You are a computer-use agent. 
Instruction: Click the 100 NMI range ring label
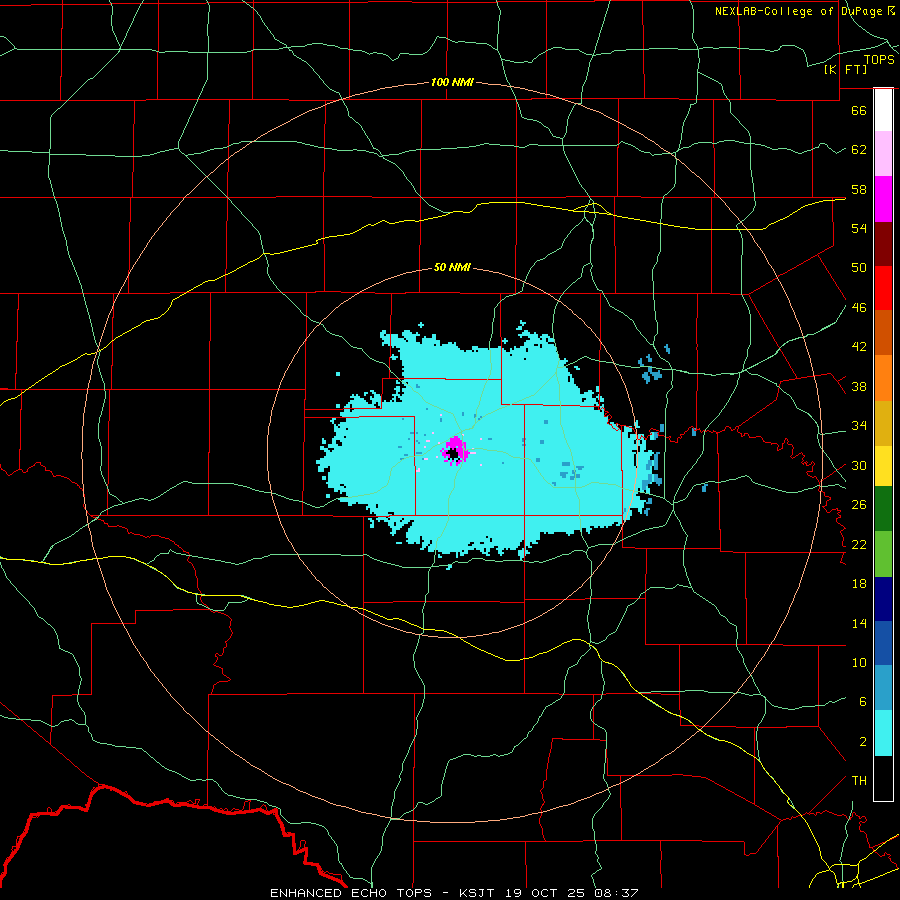pyautogui.click(x=452, y=82)
